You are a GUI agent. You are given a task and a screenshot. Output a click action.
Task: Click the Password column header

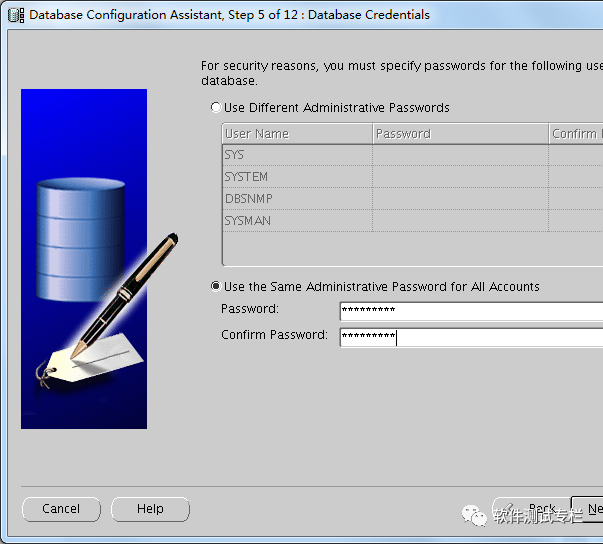460,134
